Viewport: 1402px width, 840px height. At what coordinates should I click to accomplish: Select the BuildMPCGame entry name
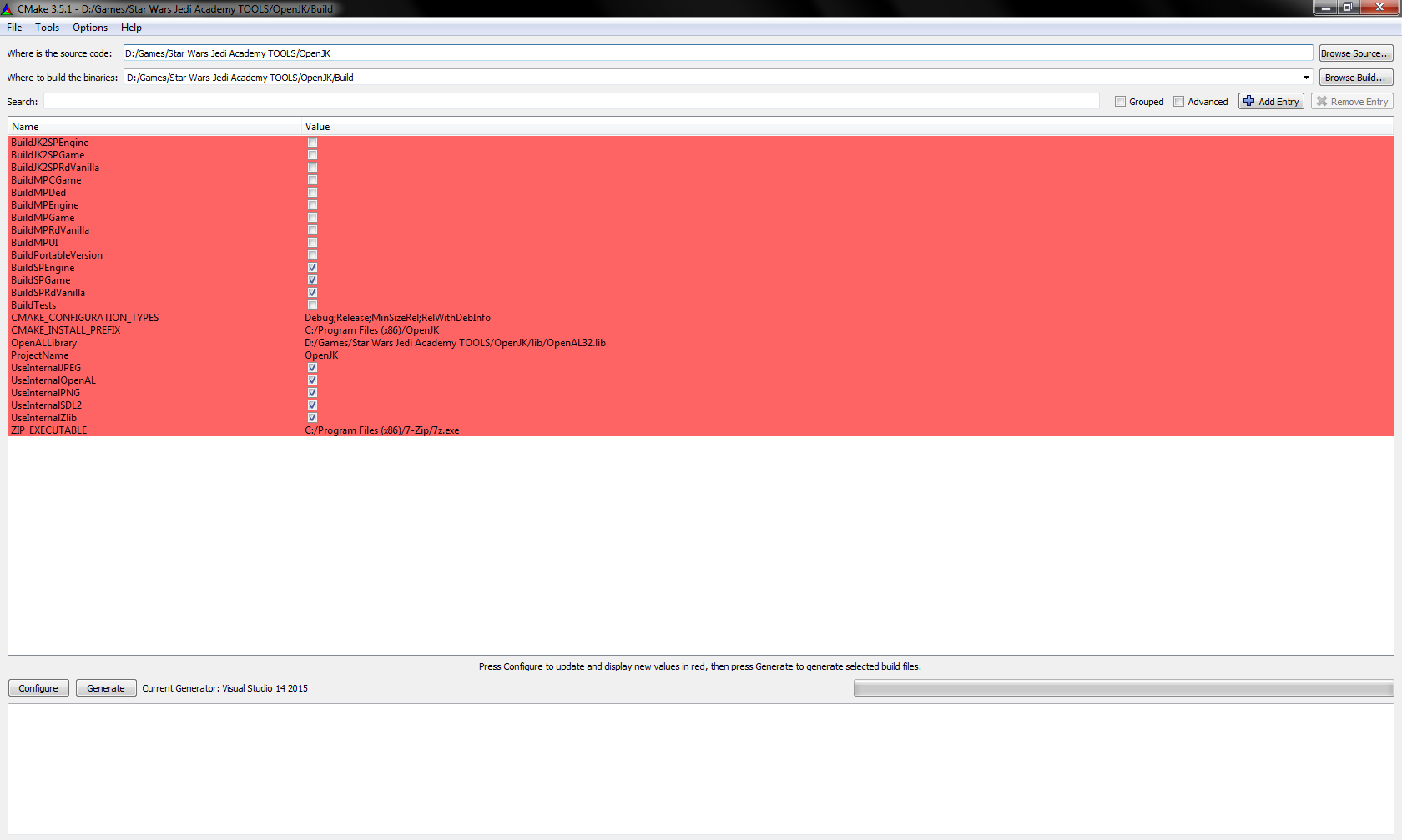coord(46,180)
